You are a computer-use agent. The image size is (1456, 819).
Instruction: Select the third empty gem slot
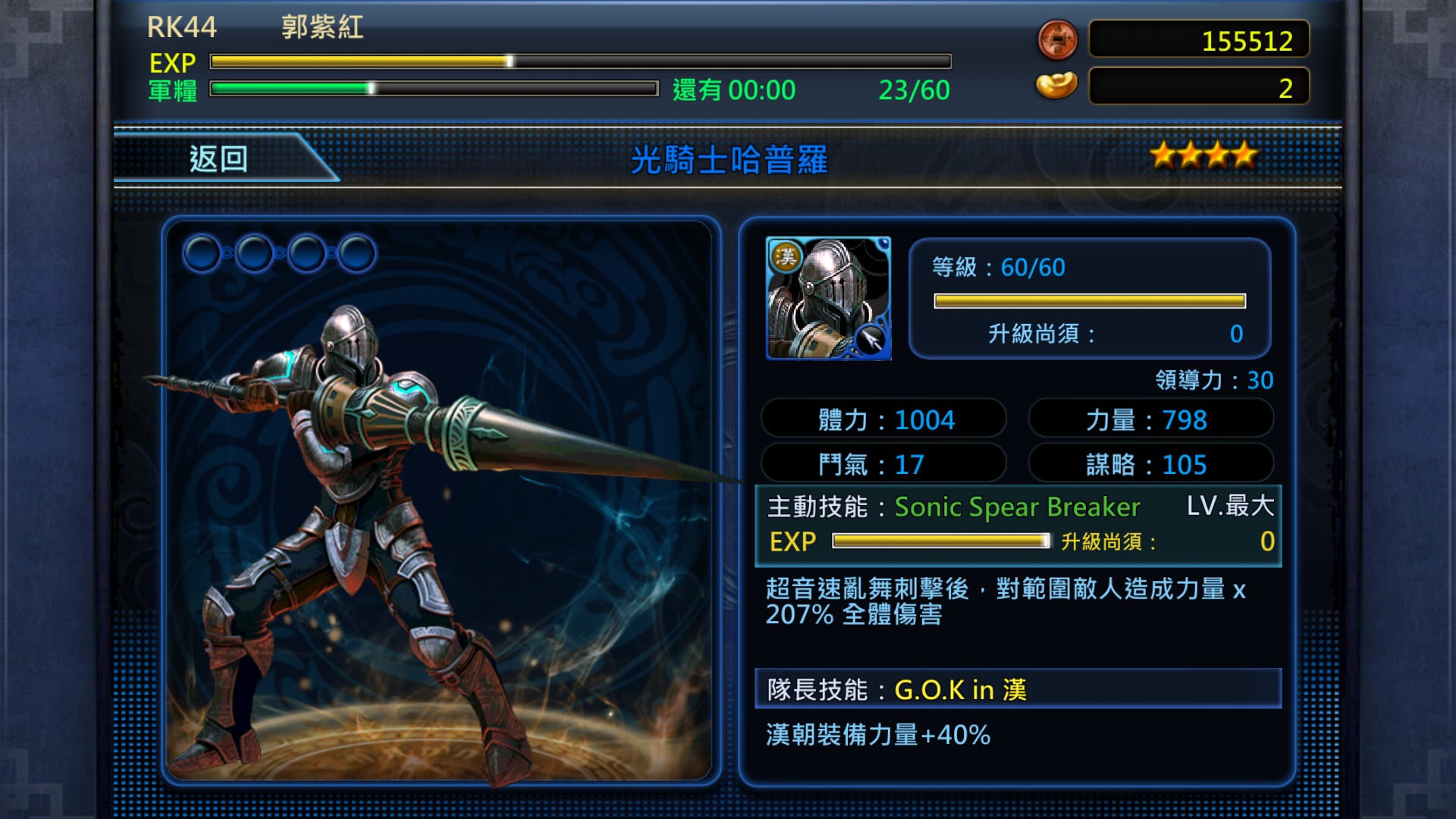pos(306,253)
